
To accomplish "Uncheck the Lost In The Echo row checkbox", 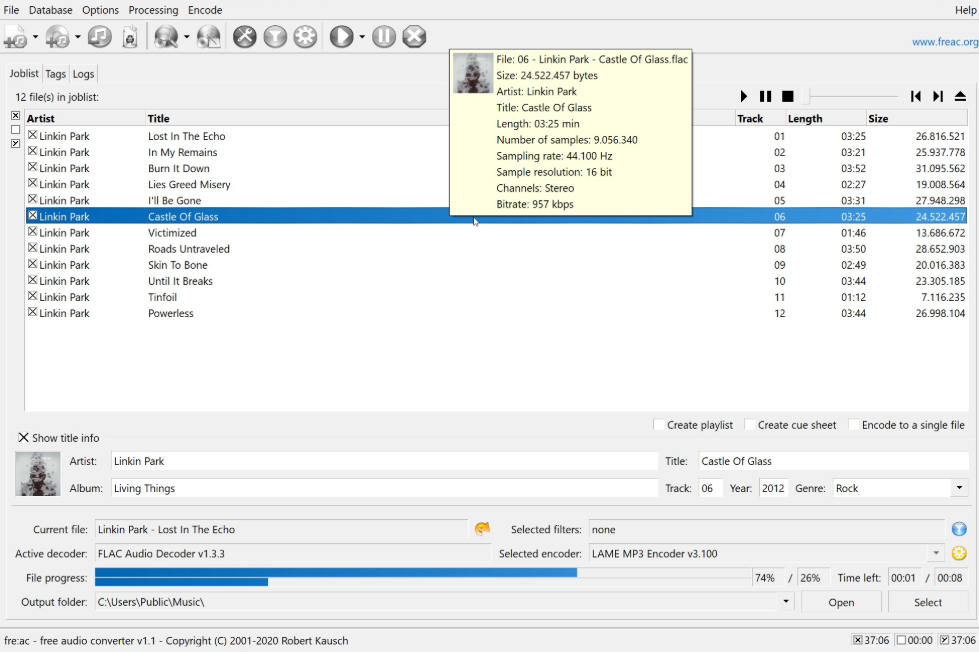I will [32, 135].
